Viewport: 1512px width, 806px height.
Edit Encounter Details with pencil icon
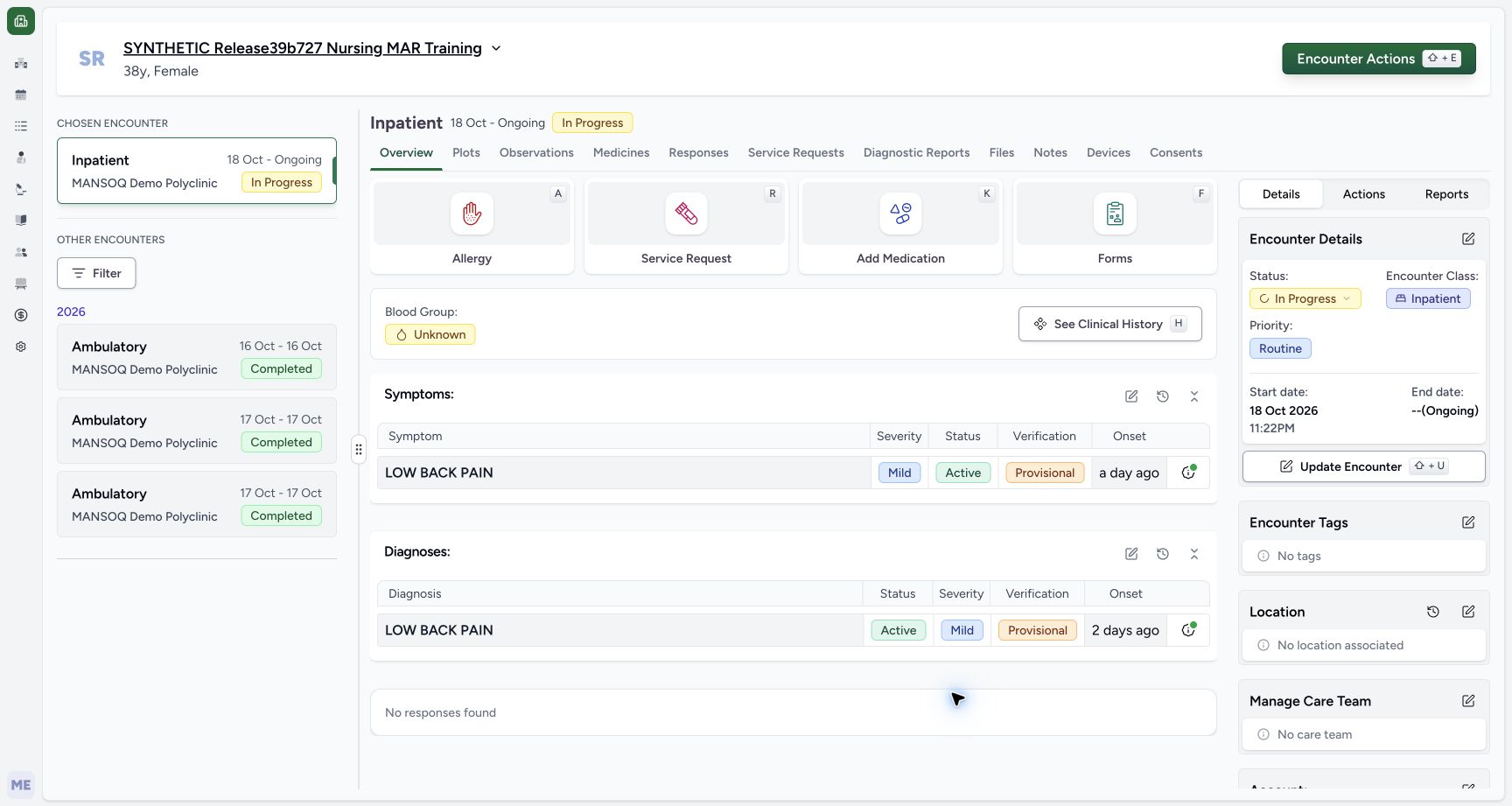pos(1468,239)
